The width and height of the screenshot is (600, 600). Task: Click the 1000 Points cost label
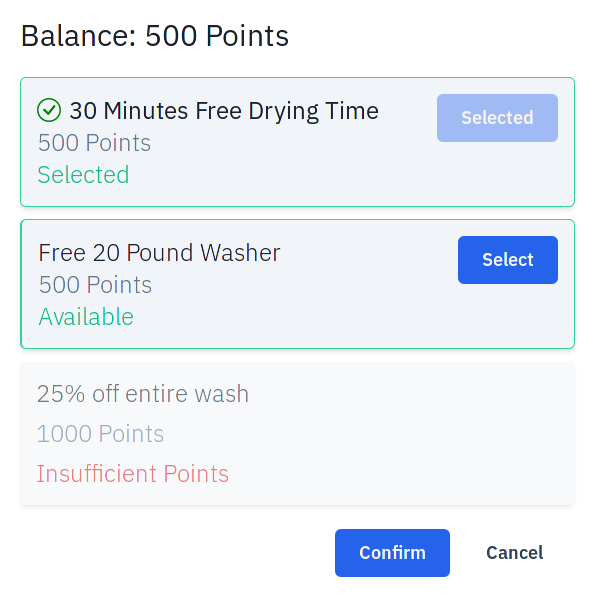100,434
